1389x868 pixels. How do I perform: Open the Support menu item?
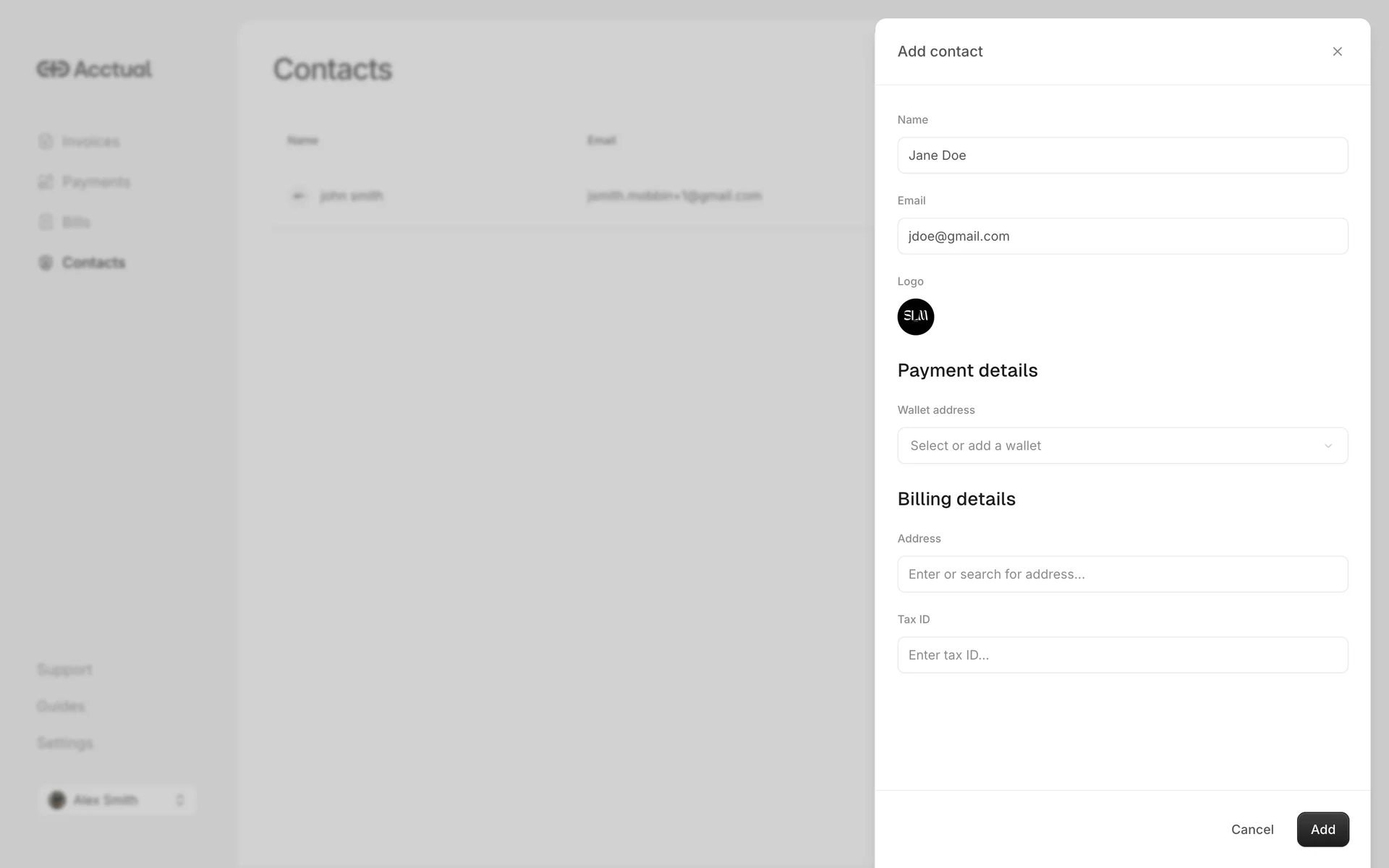click(x=64, y=670)
